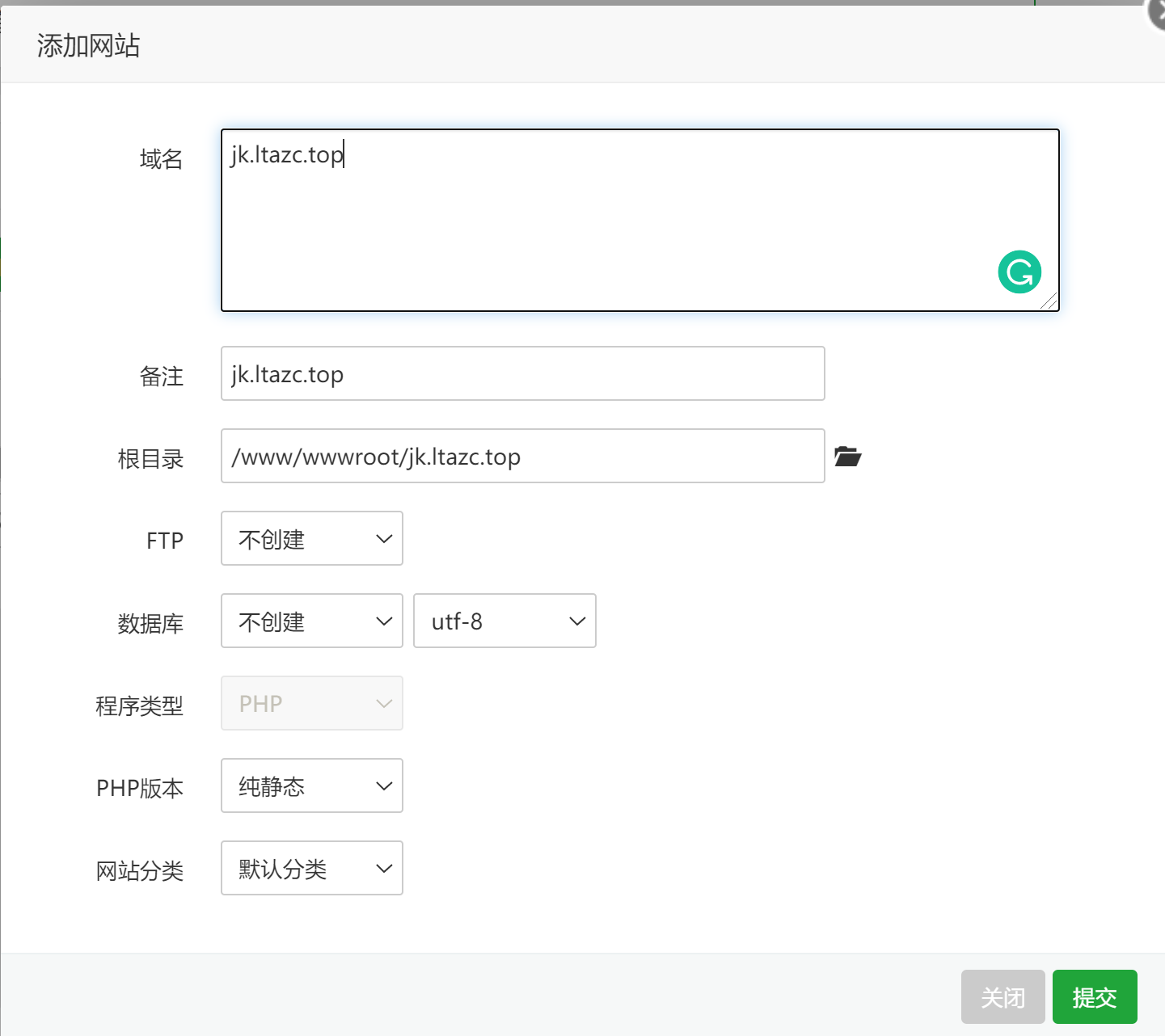Close the dialog with top-right X icon

[1158, 15]
